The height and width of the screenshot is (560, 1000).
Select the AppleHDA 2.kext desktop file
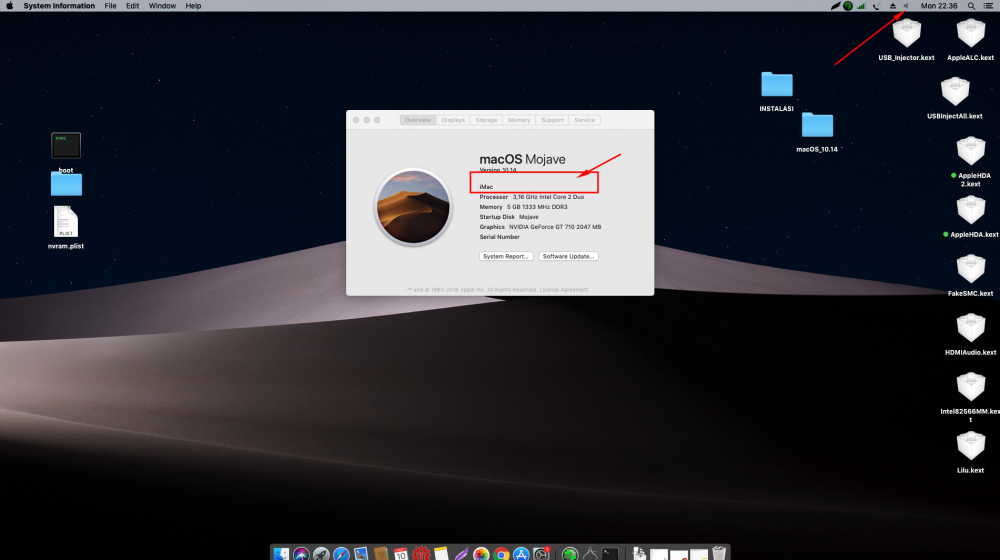coord(971,161)
